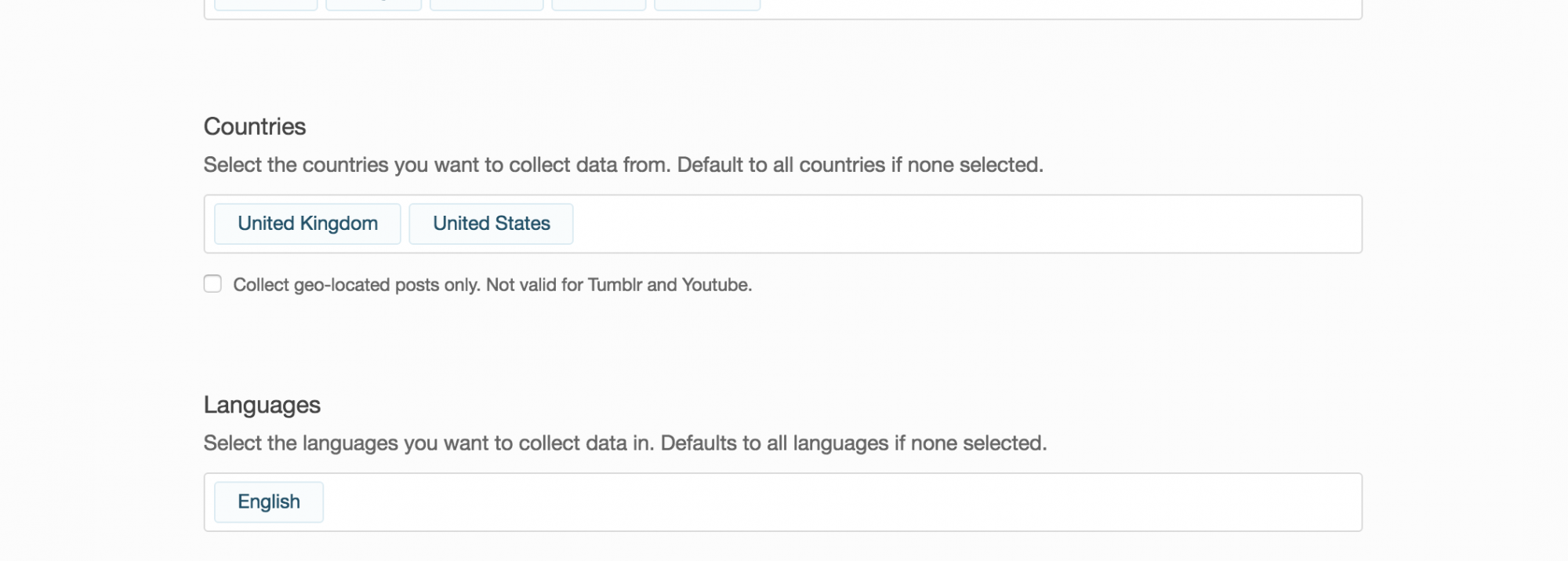Image resolution: width=1568 pixels, height=561 pixels.
Task: Enable the geo-located posts only checkbox
Action: click(212, 284)
